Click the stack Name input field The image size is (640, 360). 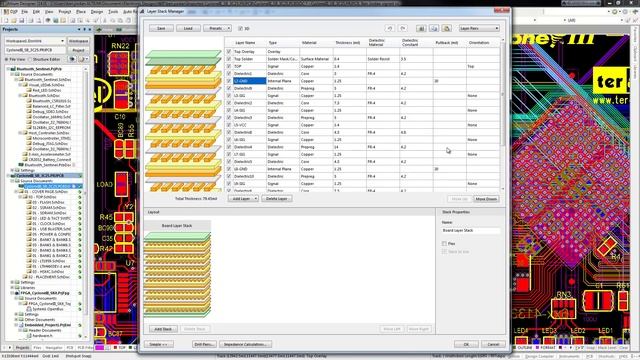pos(471,231)
